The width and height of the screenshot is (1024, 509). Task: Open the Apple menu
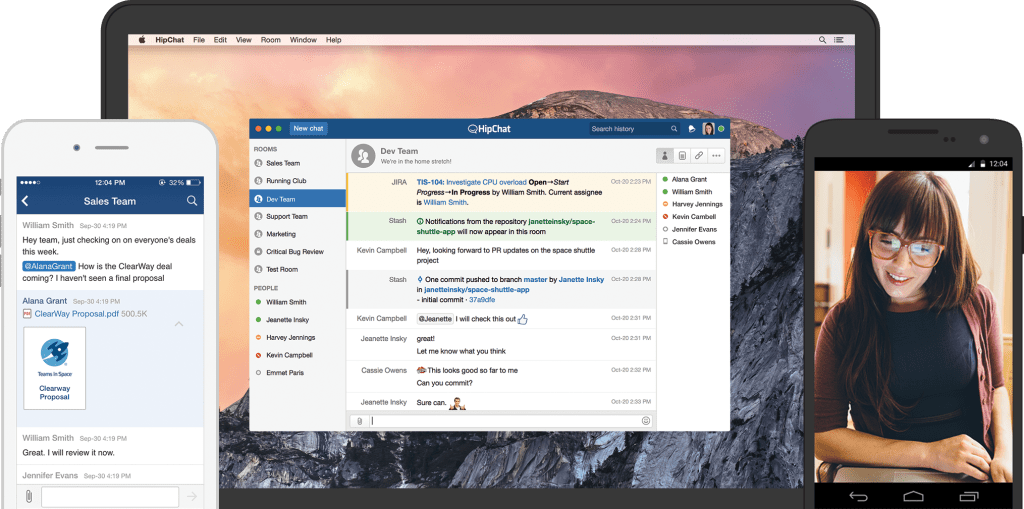142,40
